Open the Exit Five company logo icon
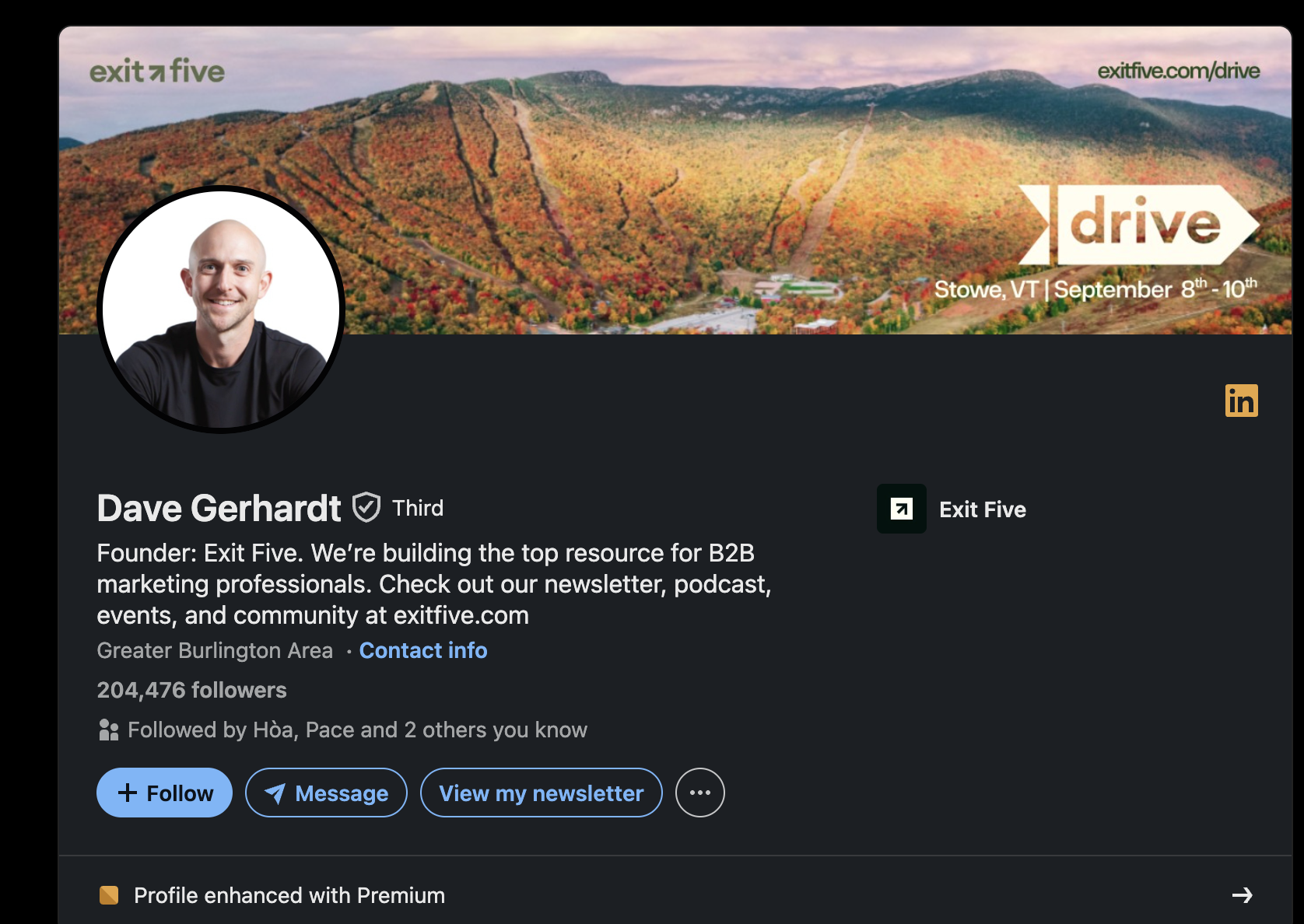 [901, 509]
